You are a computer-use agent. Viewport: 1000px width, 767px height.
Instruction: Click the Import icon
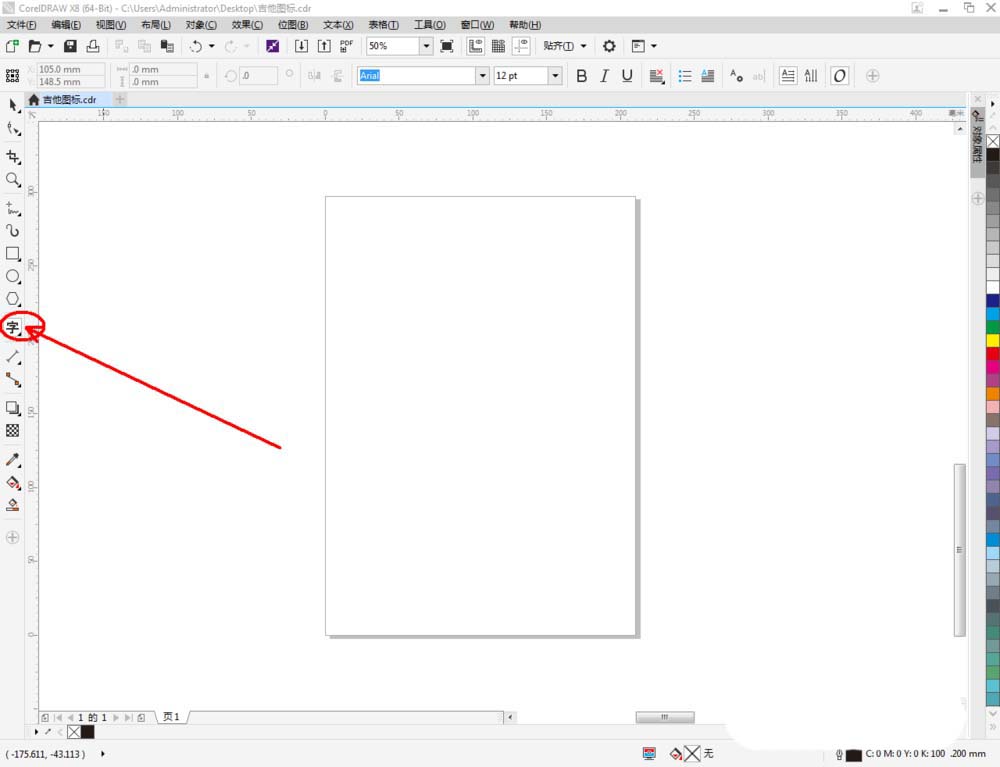click(301, 46)
